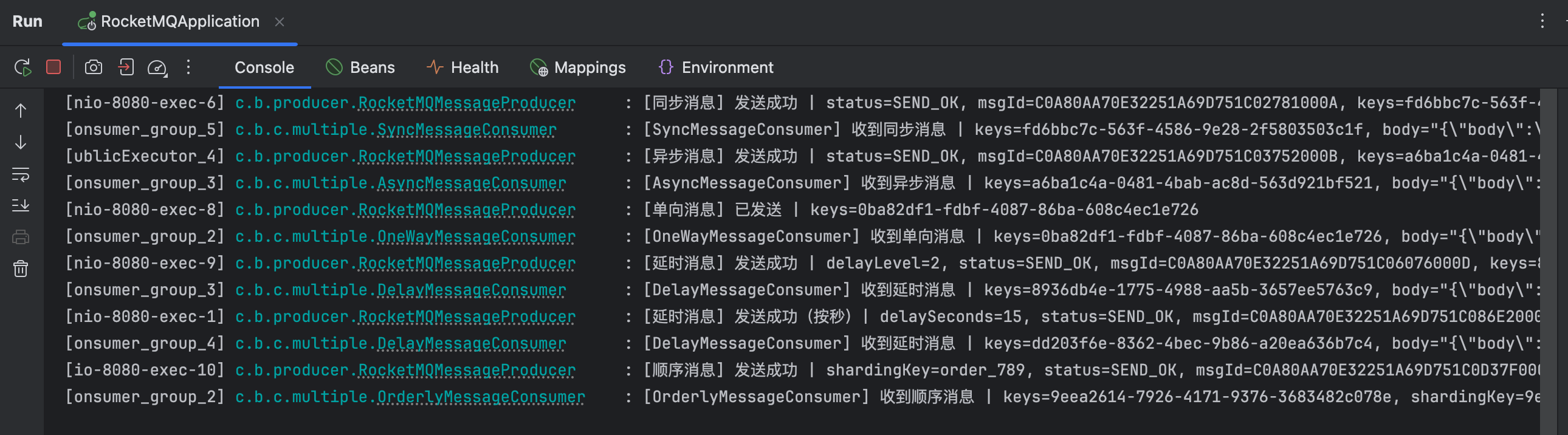Click the [异步消息] 发送成功 log message
Screen dimensions: 1568x435
pos(721,156)
